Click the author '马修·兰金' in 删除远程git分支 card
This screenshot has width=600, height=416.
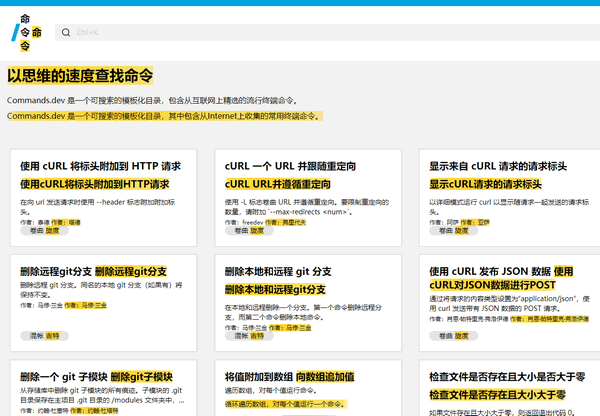click(50, 305)
